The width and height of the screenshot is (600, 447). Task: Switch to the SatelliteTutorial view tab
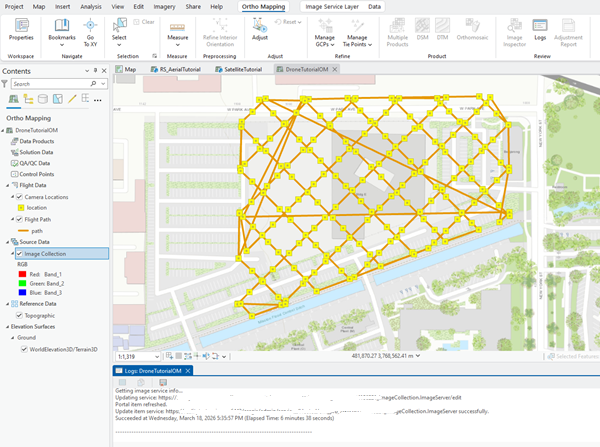coord(239,69)
